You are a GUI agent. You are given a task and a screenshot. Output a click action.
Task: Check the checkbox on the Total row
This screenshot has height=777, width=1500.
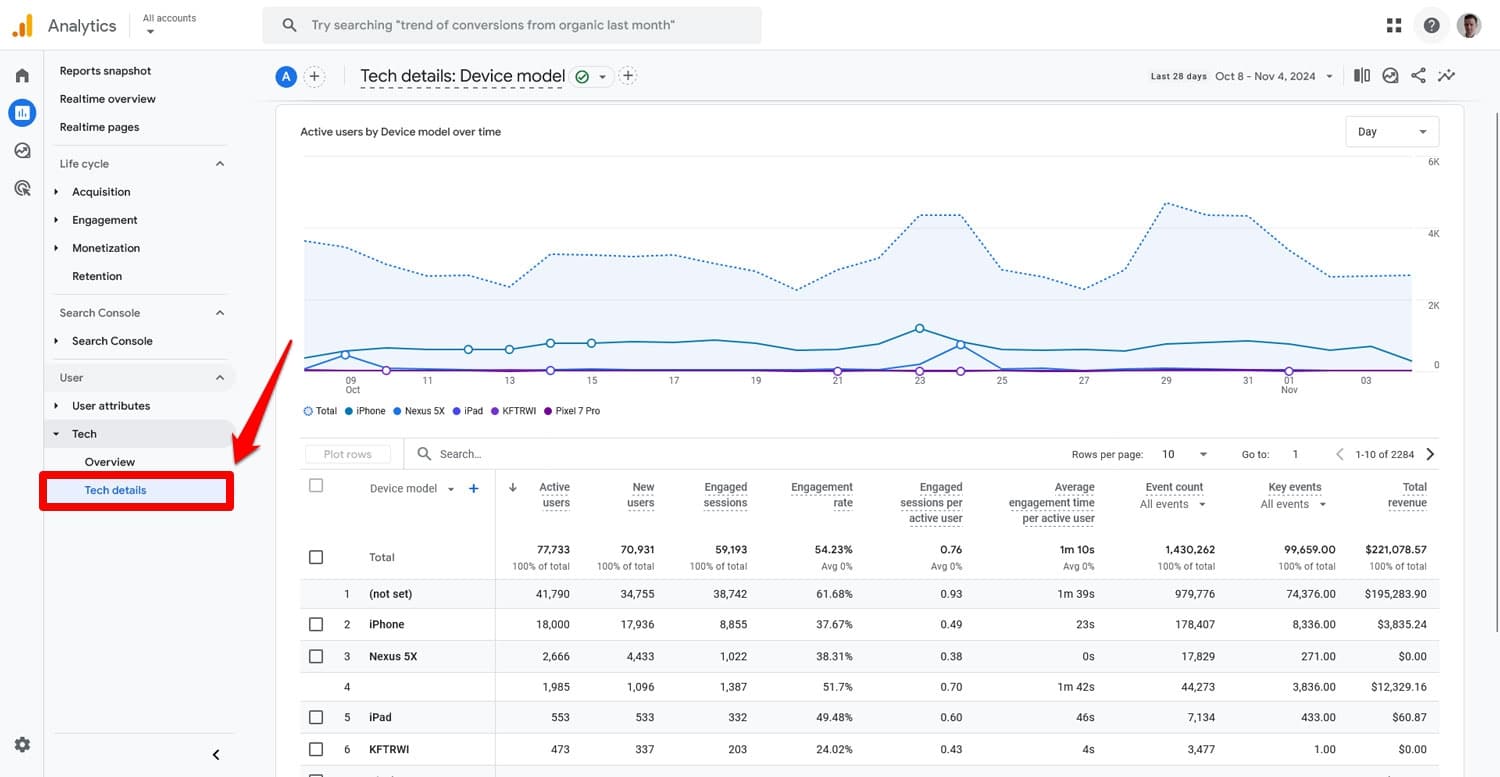pos(316,557)
